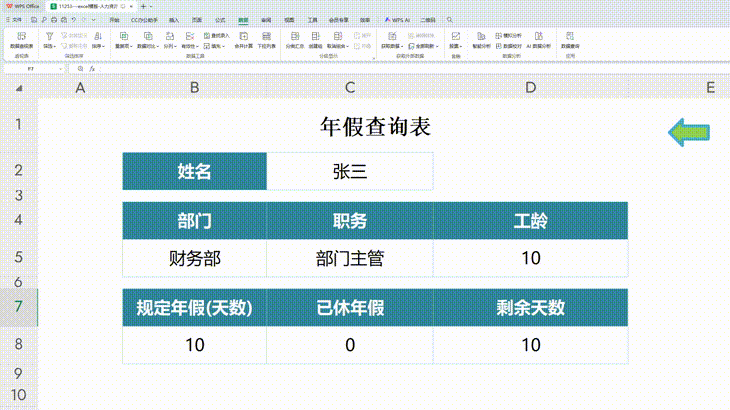This screenshot has width=730, height=410.
Task: Select the name cell 张三
Action: coord(350,171)
